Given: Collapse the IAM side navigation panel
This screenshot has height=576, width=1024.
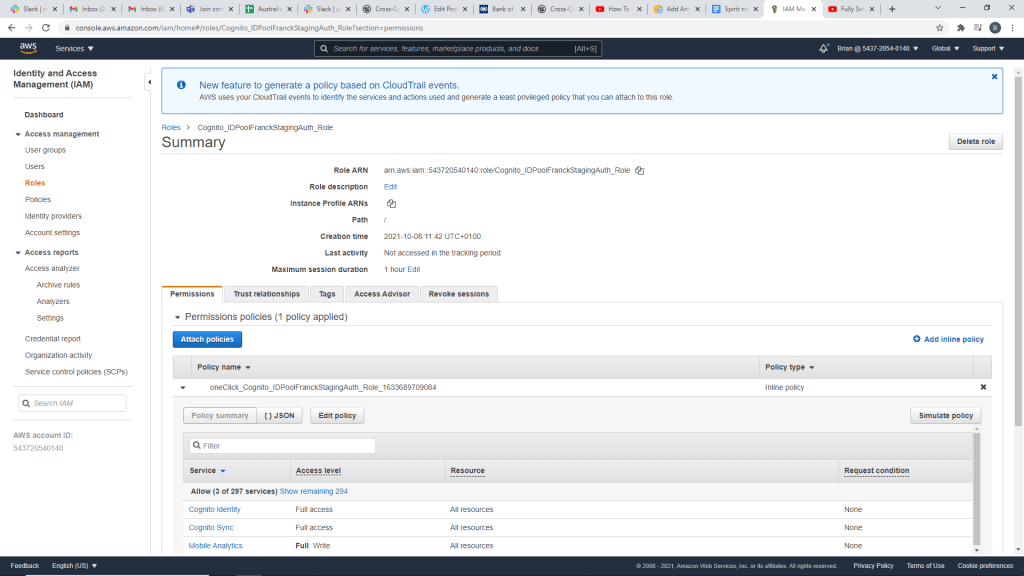Looking at the screenshot, I should click(149, 82).
